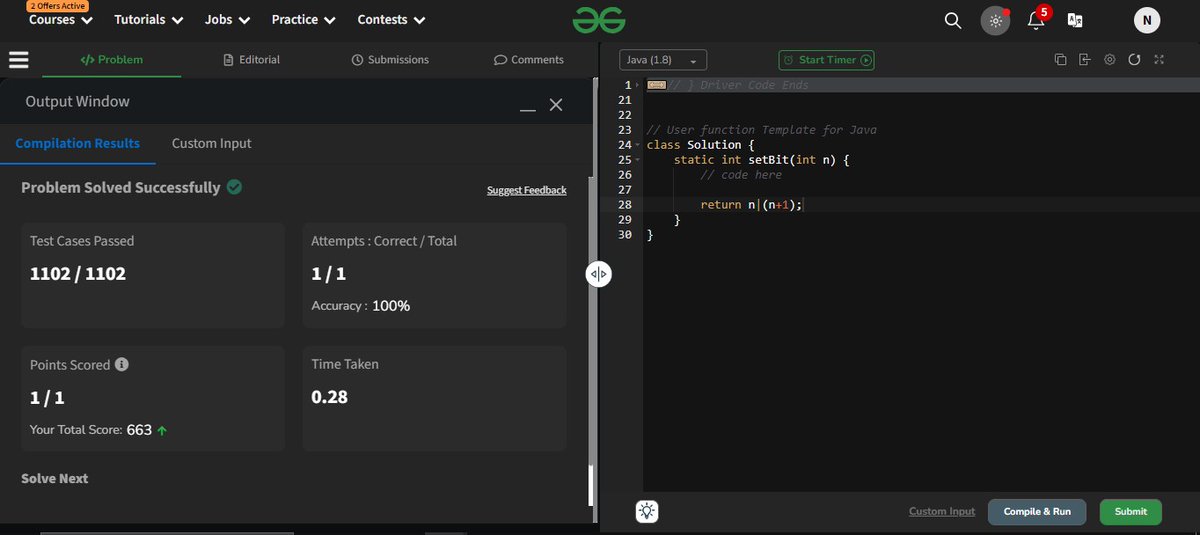This screenshot has width=1200, height=535.
Task: Open the Jobs dropdown menu
Action: [228, 20]
